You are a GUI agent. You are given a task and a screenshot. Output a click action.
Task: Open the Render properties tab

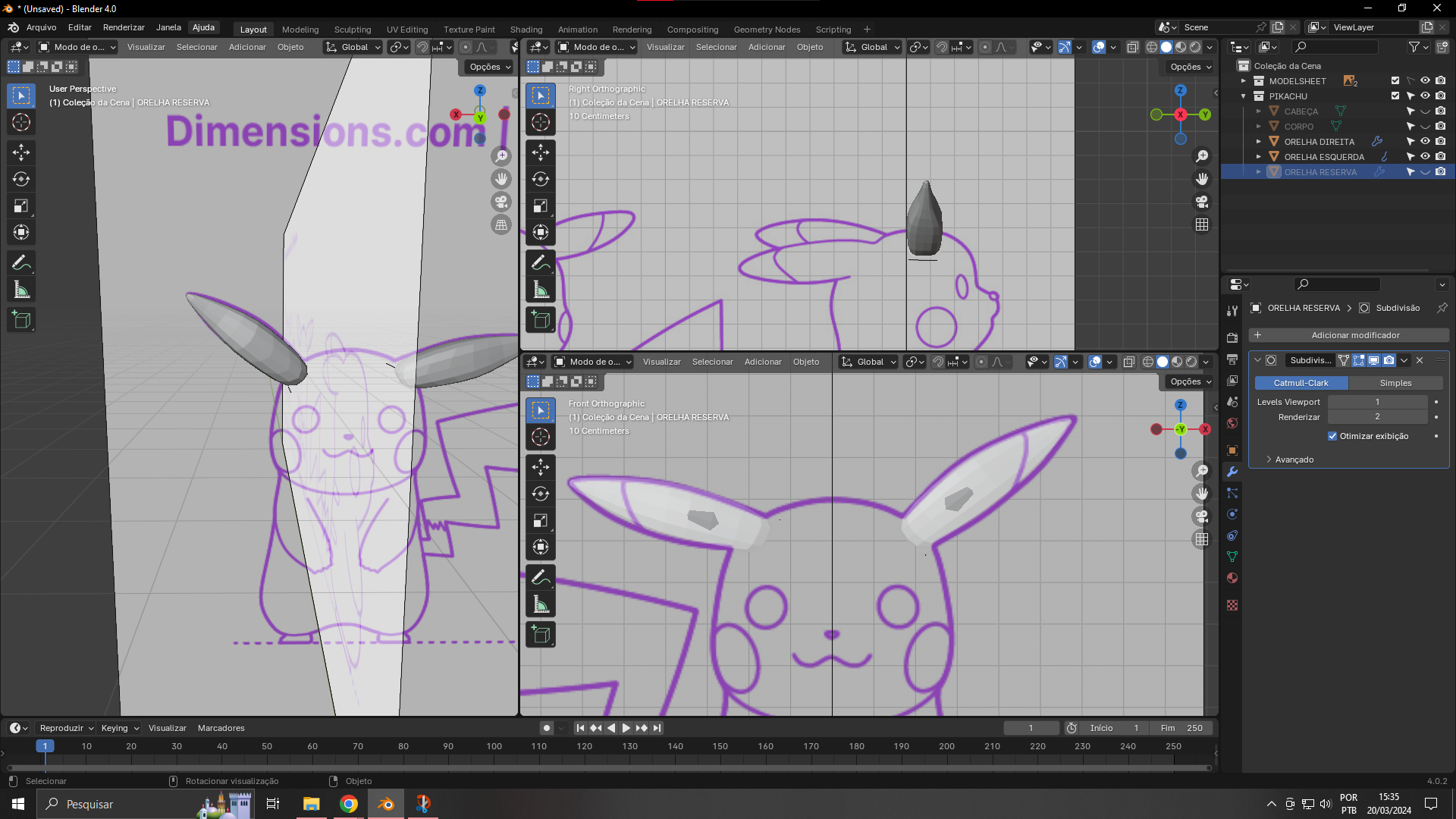1232,338
